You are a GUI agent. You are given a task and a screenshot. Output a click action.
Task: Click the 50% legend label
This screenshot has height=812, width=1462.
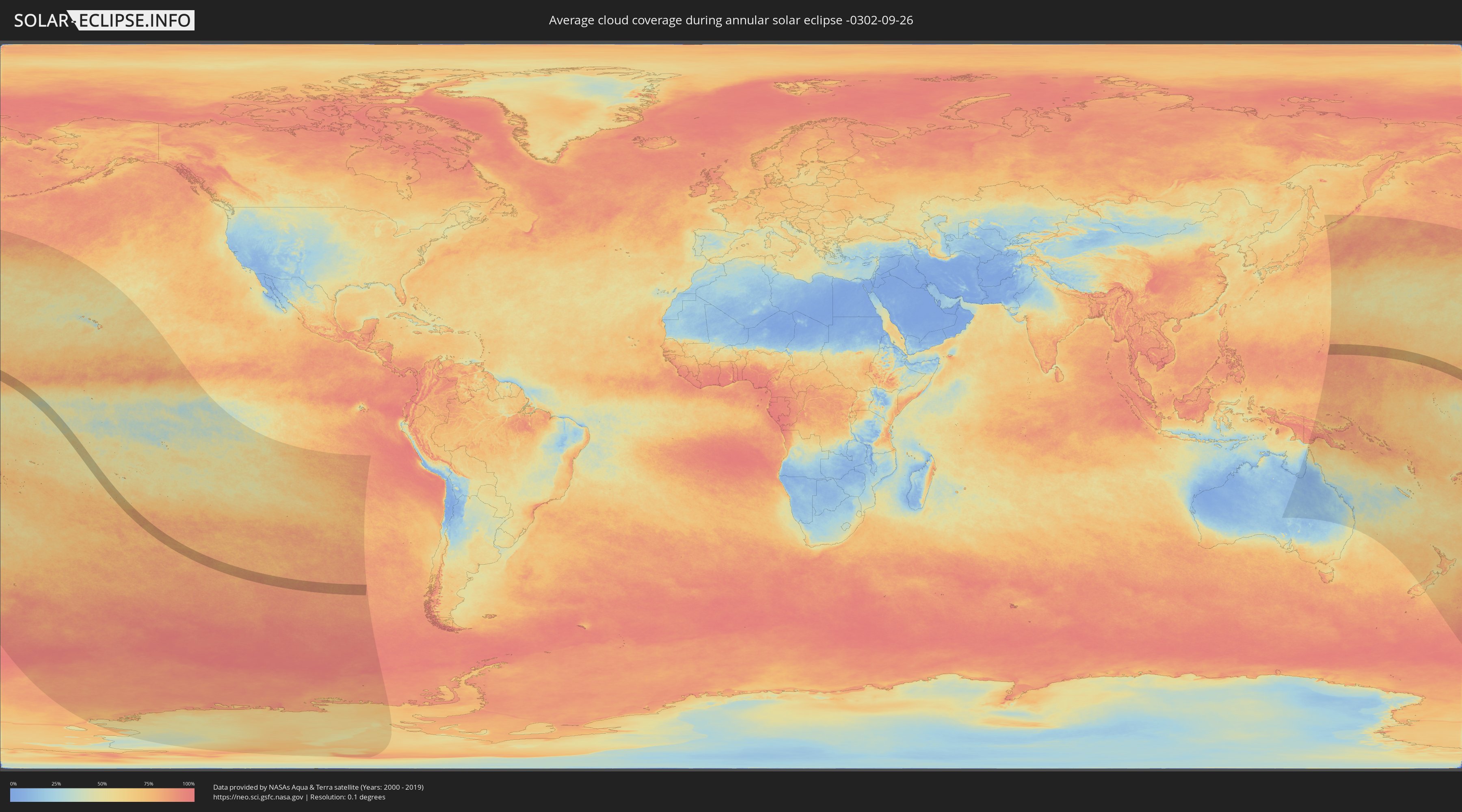click(x=102, y=784)
